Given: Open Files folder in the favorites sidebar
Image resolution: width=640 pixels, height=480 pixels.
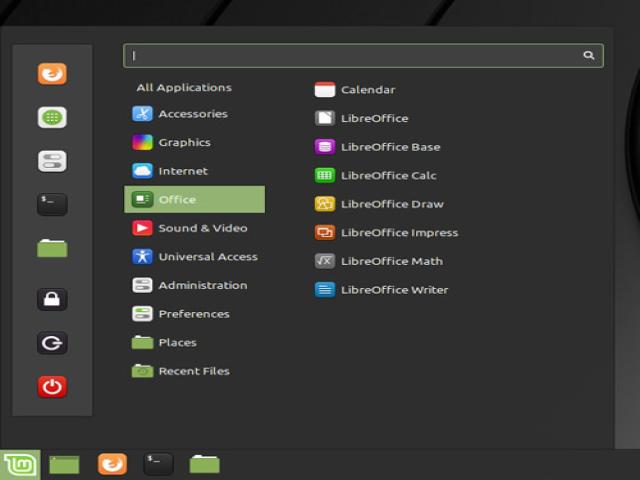Looking at the screenshot, I should click(52, 248).
